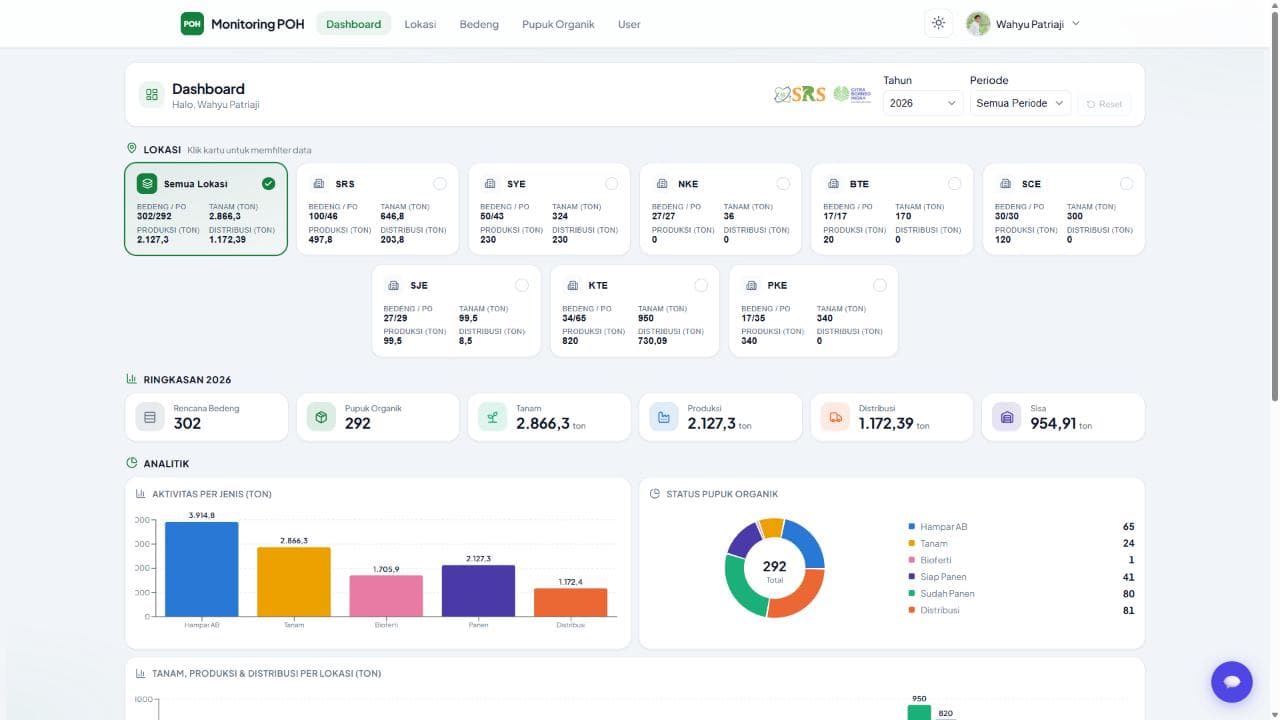Click the layers icon on Semua Lokasi card
1280x720 pixels.
click(147, 184)
